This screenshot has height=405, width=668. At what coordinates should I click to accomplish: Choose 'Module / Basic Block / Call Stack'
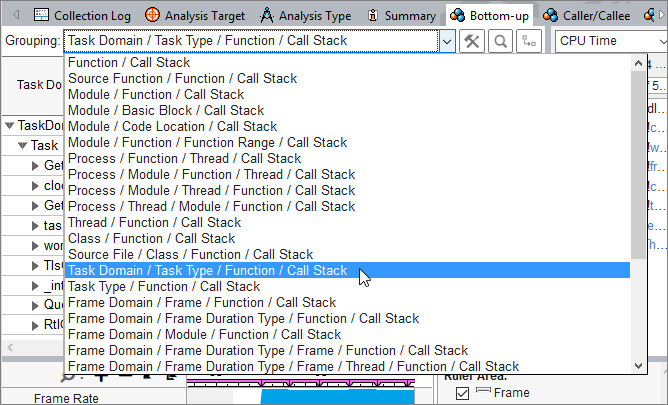tap(166, 110)
